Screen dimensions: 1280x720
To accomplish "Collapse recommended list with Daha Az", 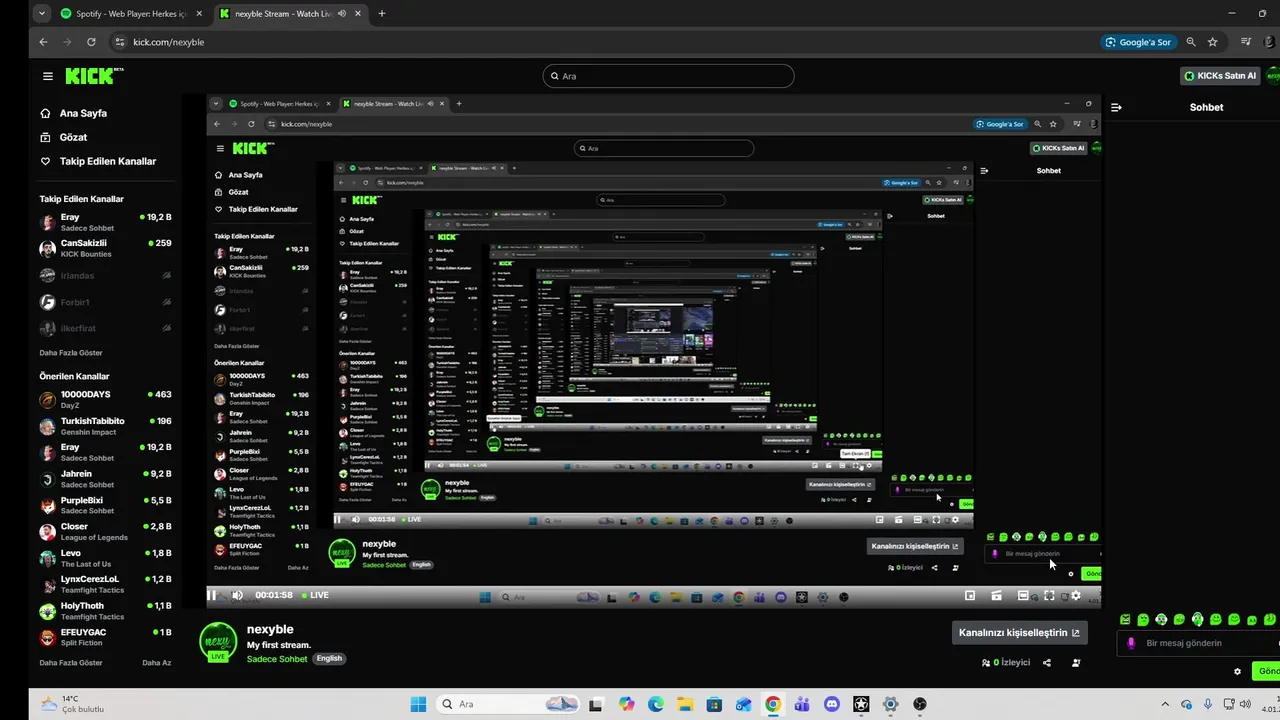I will [x=156, y=662].
